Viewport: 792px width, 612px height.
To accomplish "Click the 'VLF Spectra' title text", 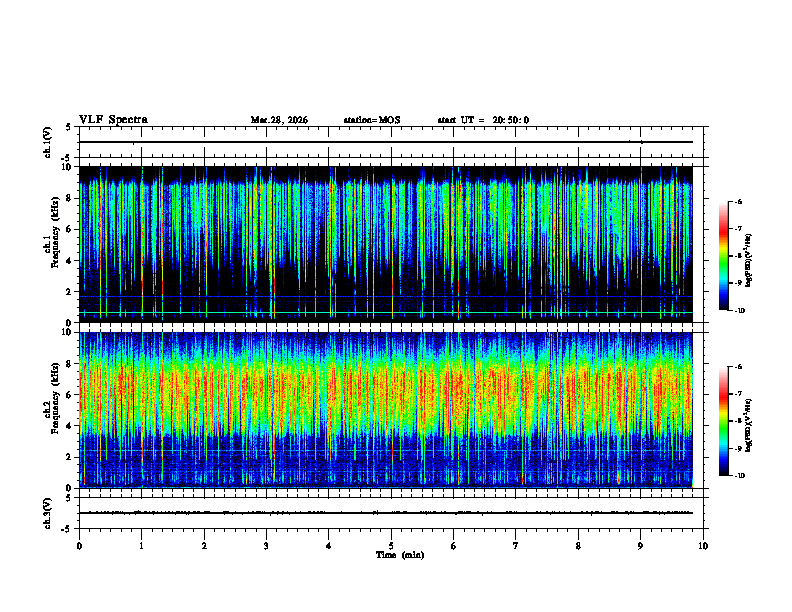I will (113, 120).
